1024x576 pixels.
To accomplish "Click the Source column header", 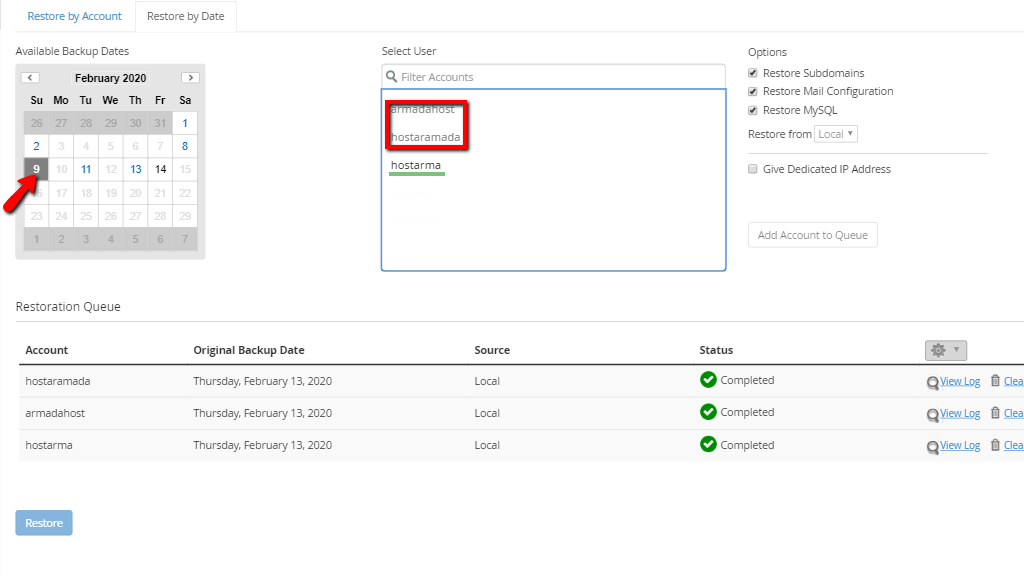I will tap(492, 350).
